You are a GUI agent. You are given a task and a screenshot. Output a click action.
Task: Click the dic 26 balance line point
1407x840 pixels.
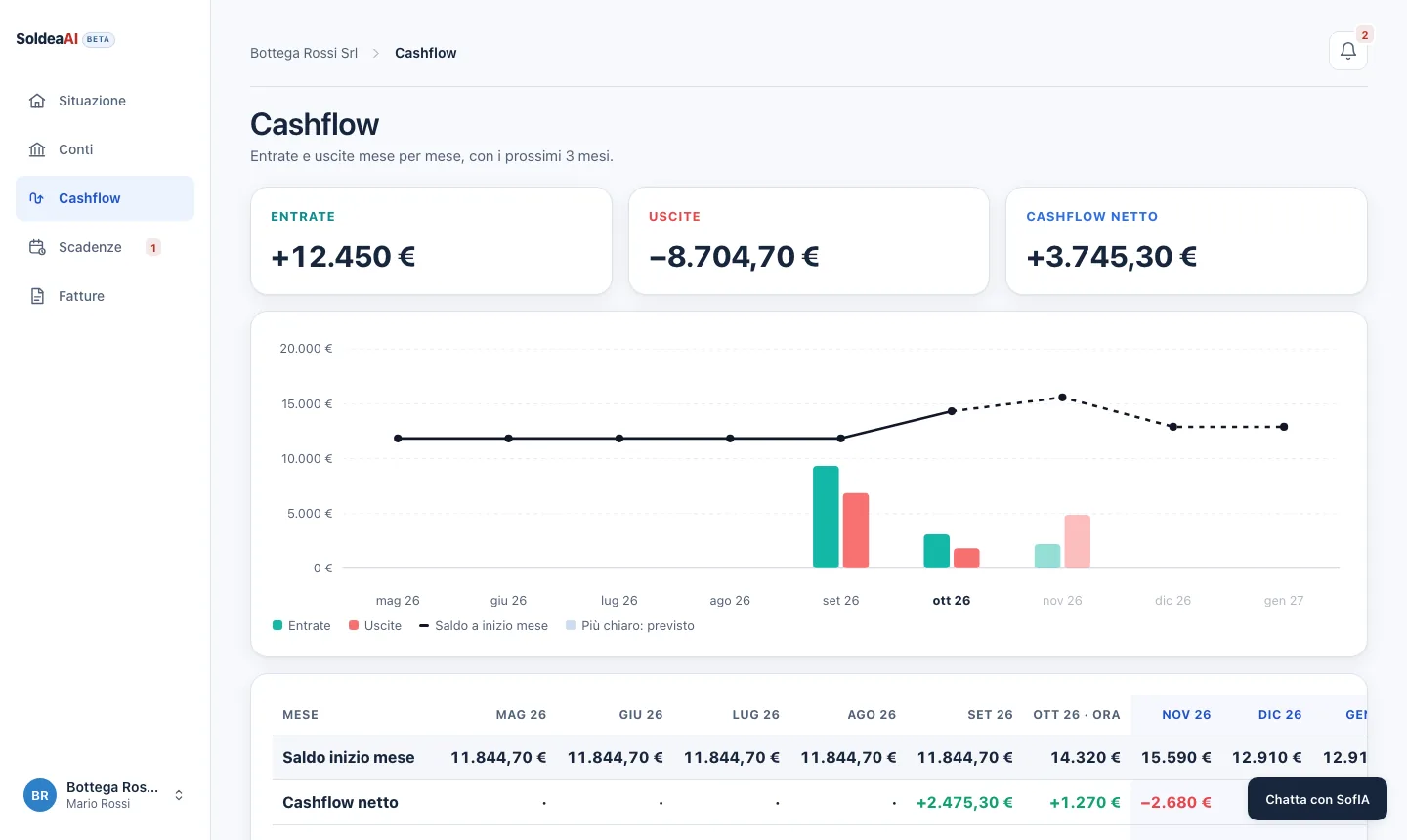point(1173,427)
